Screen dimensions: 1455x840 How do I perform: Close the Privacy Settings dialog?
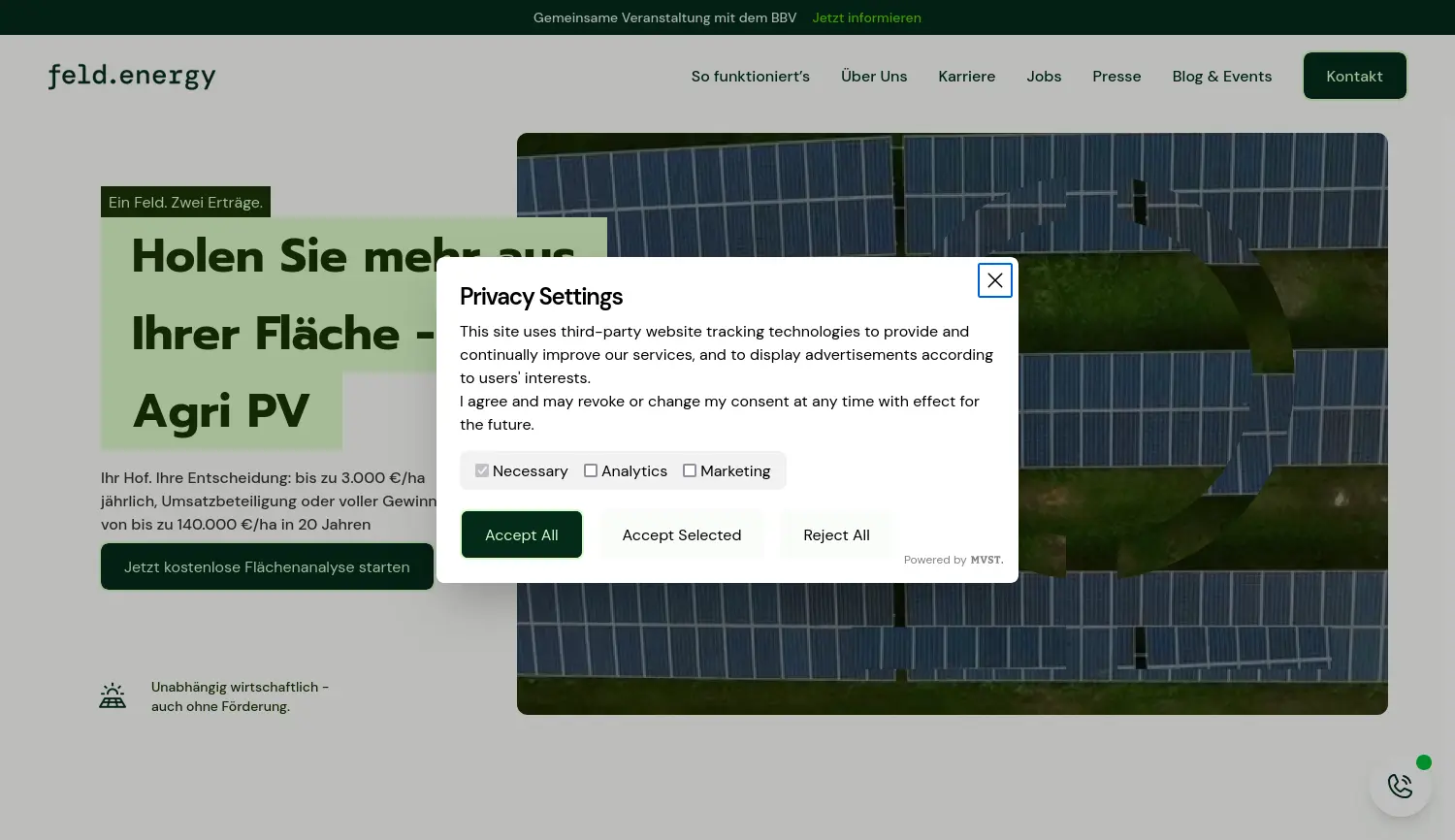pos(994,280)
